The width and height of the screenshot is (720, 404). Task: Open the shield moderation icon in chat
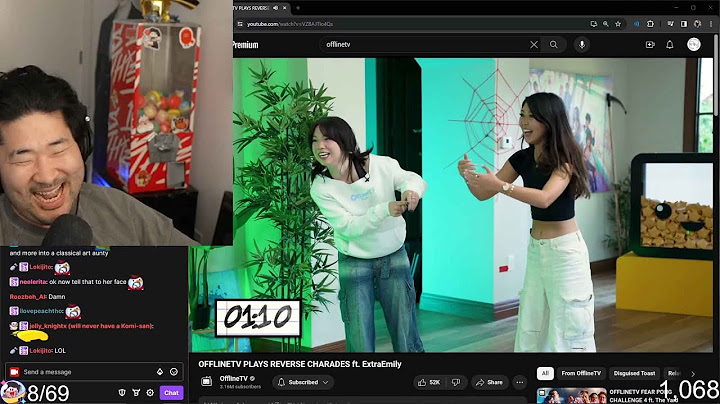122,393
